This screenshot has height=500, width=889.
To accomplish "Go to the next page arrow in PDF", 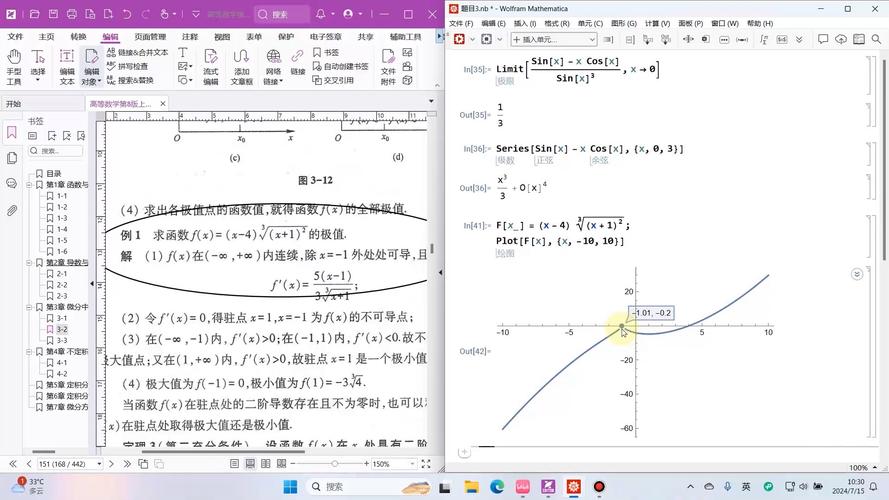I will (111, 464).
